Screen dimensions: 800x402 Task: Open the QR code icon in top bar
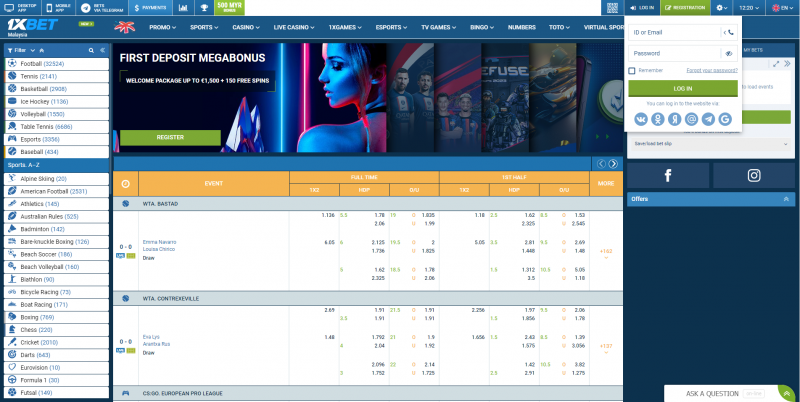pyautogui.click(x=612, y=8)
